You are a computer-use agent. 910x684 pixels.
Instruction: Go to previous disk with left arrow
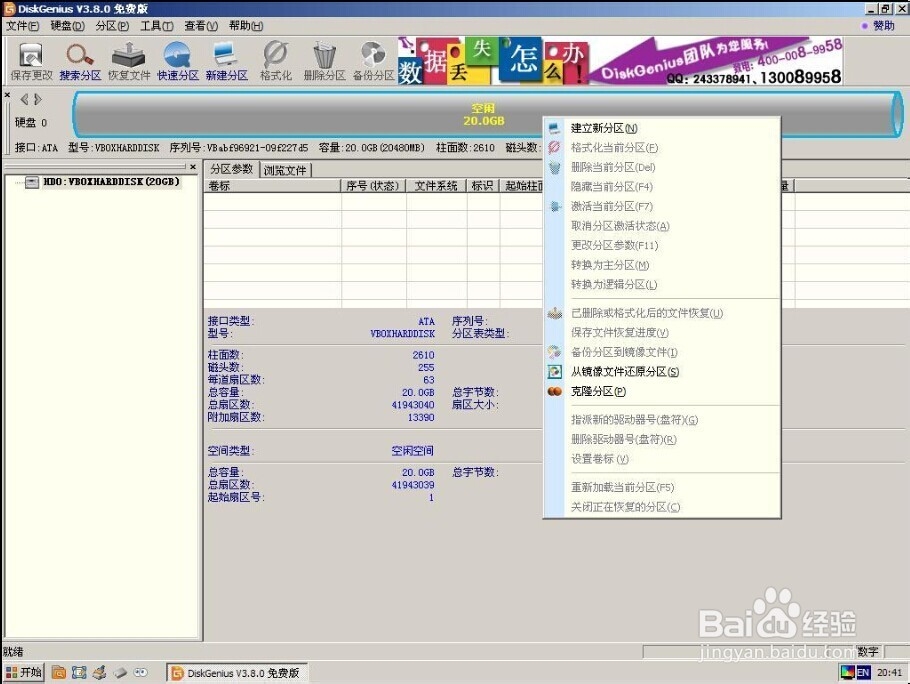(24, 99)
